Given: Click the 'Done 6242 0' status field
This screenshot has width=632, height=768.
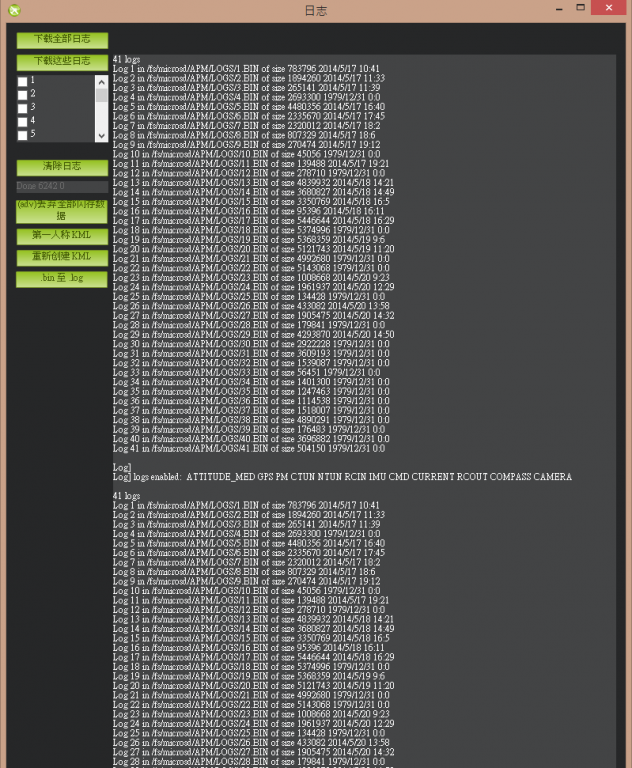Looking at the screenshot, I should pos(62,187).
